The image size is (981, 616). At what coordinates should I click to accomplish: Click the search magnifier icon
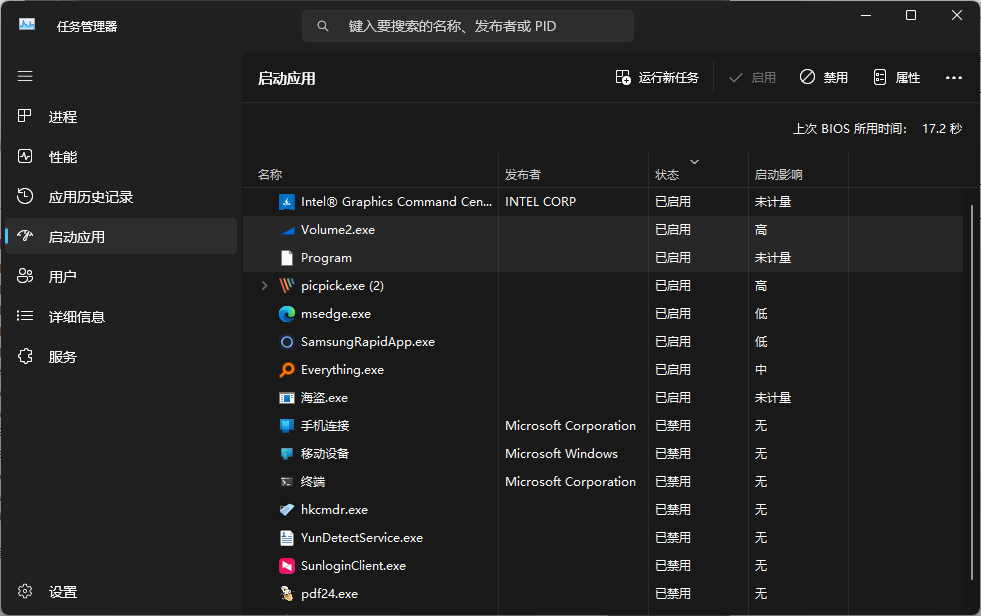pos(323,26)
